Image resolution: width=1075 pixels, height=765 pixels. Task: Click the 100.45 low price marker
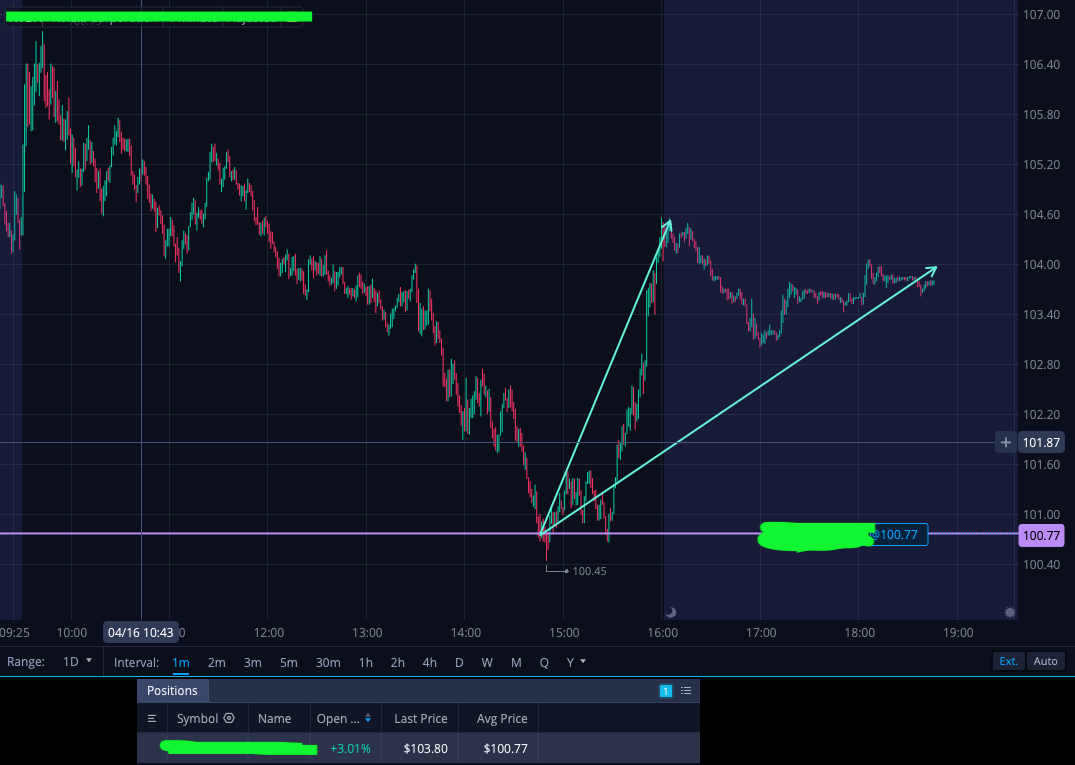click(x=589, y=571)
